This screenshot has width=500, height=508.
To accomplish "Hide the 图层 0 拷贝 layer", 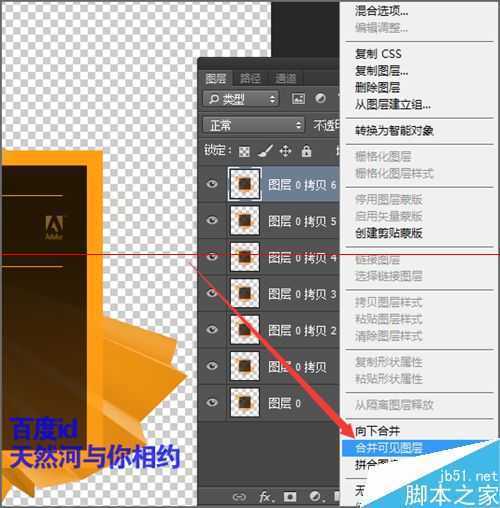I will pos(212,366).
